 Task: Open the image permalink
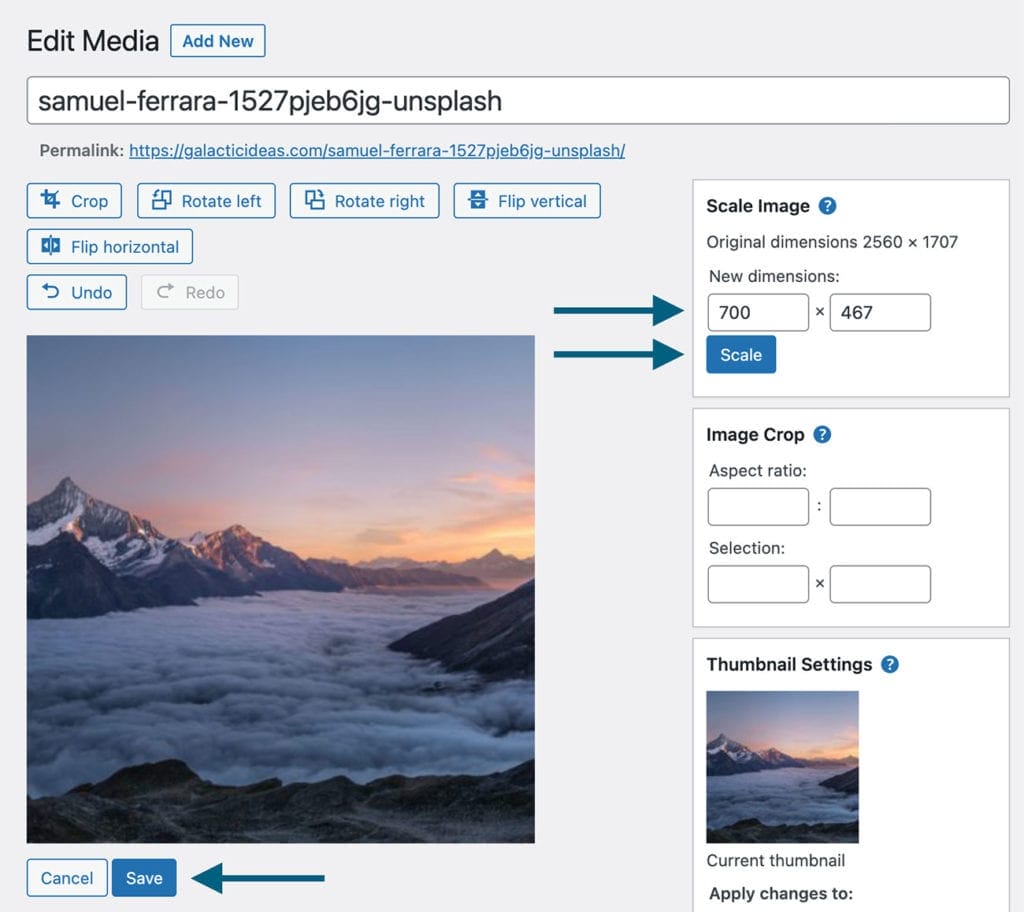click(x=375, y=148)
